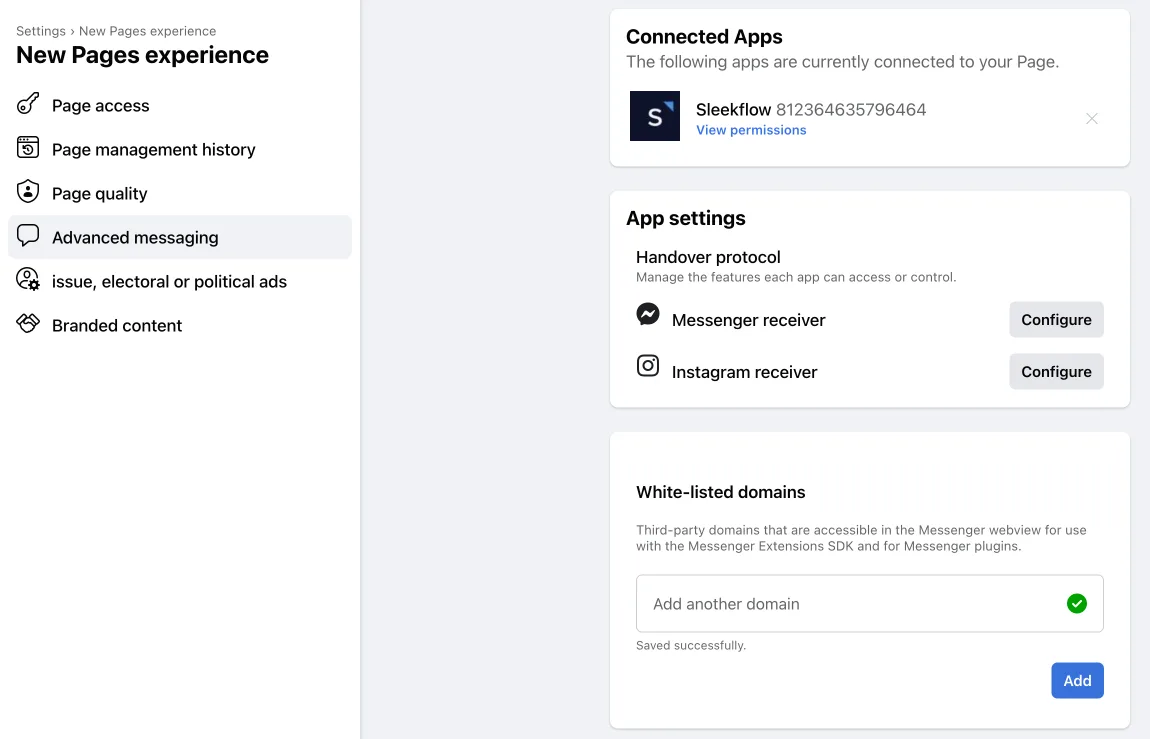
Task: Click the history icon for Page management history
Action: (x=28, y=147)
